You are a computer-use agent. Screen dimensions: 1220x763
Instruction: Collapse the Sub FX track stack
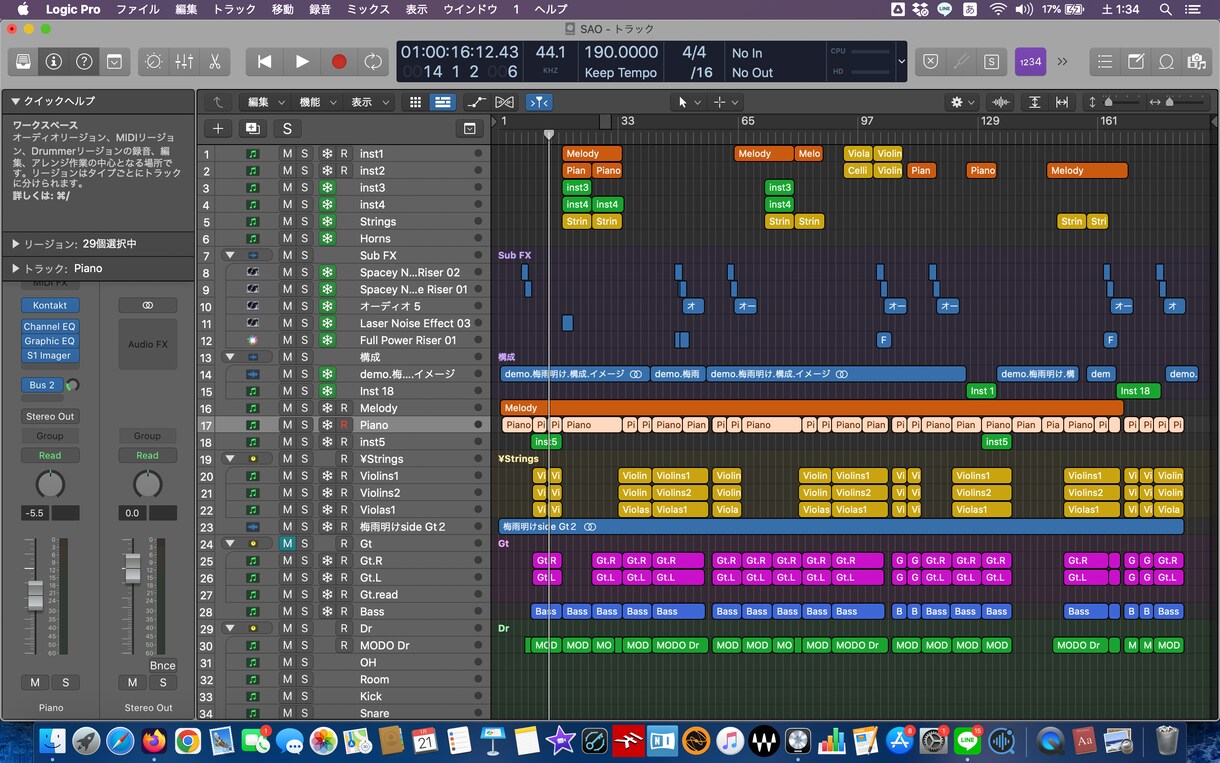pos(229,256)
